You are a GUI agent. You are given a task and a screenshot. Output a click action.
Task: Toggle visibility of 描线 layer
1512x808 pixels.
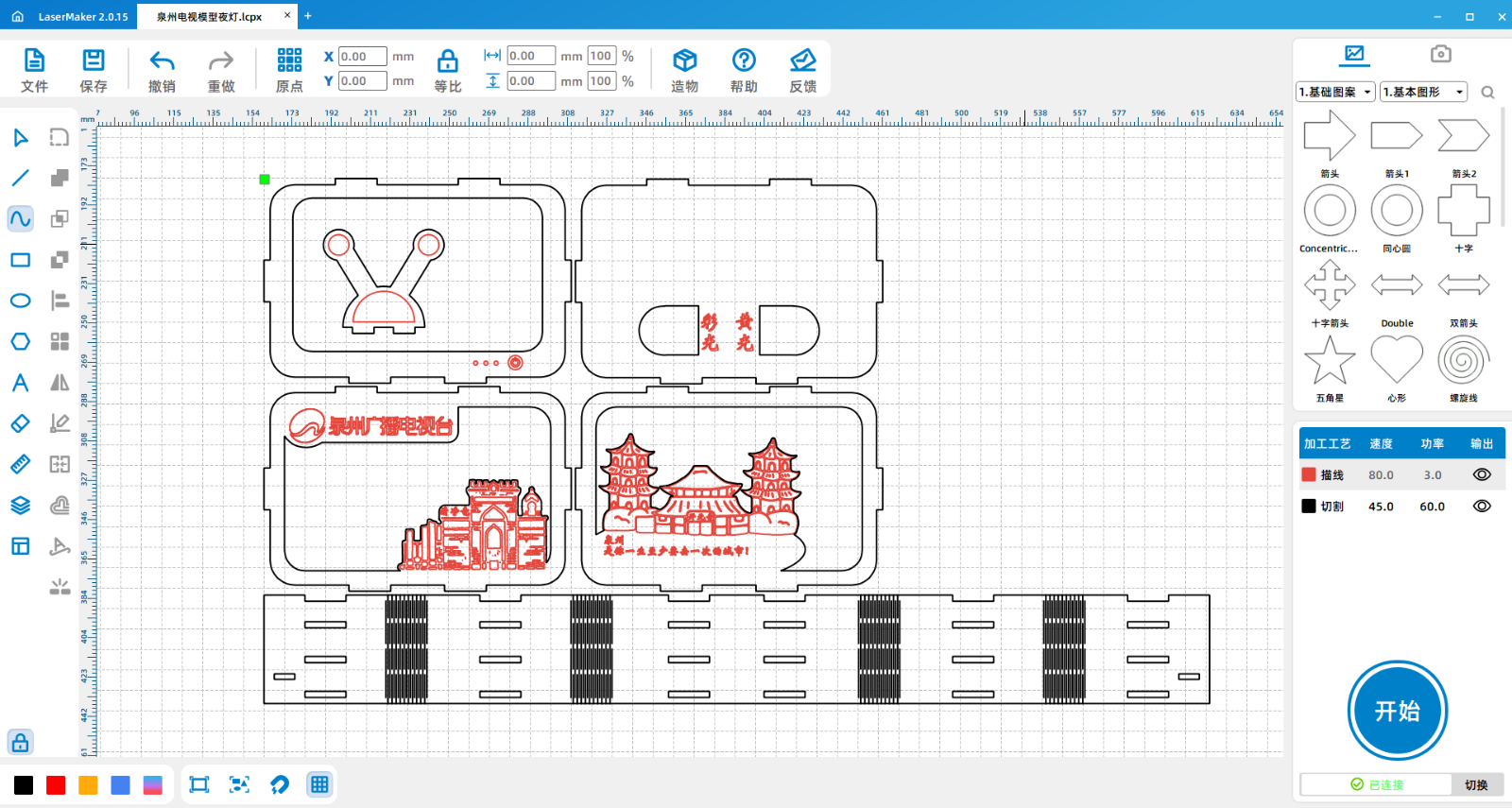pyautogui.click(x=1481, y=474)
